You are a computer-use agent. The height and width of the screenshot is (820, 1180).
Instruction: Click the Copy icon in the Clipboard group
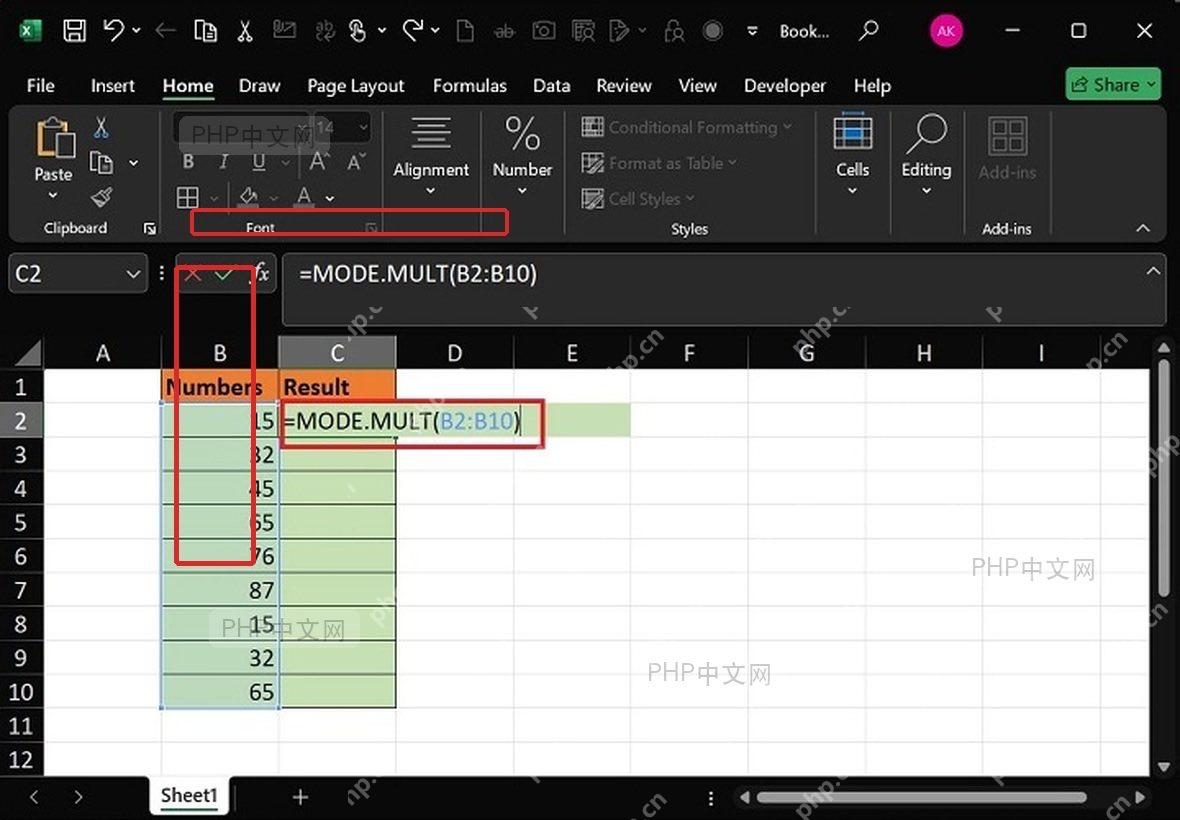point(102,162)
